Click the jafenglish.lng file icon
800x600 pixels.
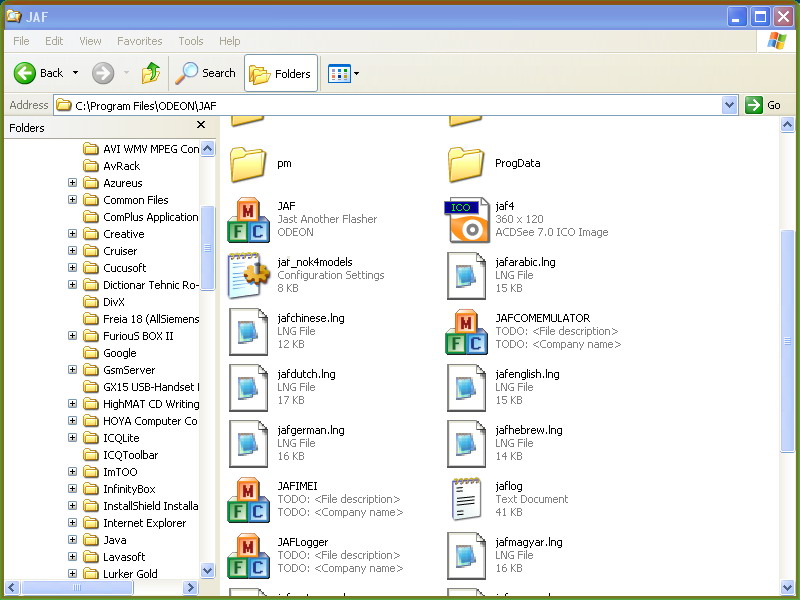[x=466, y=388]
